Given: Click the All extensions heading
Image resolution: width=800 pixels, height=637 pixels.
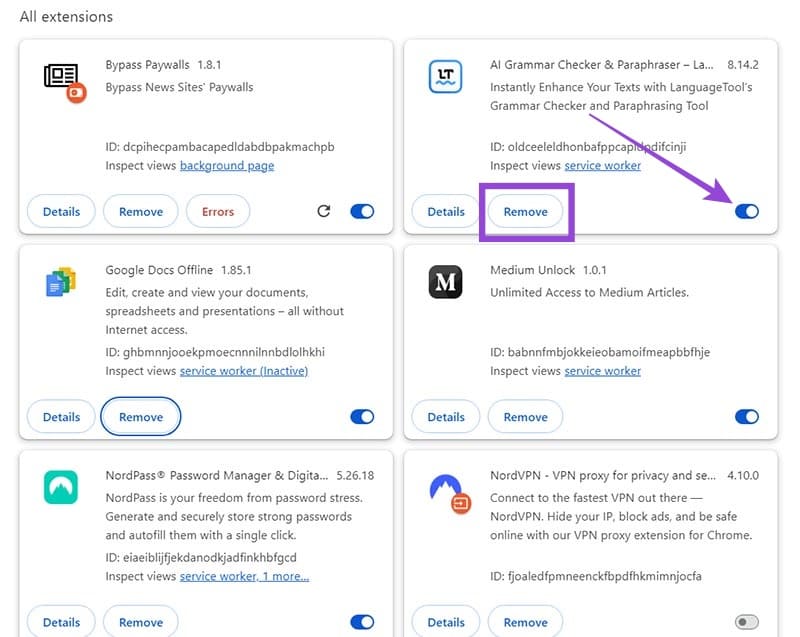Looking at the screenshot, I should (x=66, y=17).
